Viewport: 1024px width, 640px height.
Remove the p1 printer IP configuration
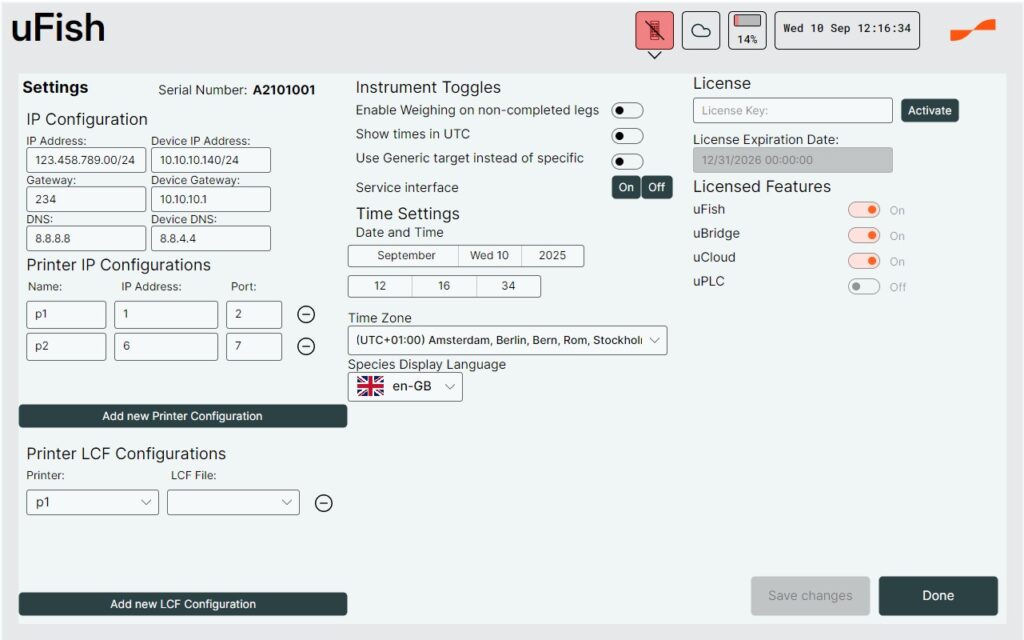click(x=307, y=315)
